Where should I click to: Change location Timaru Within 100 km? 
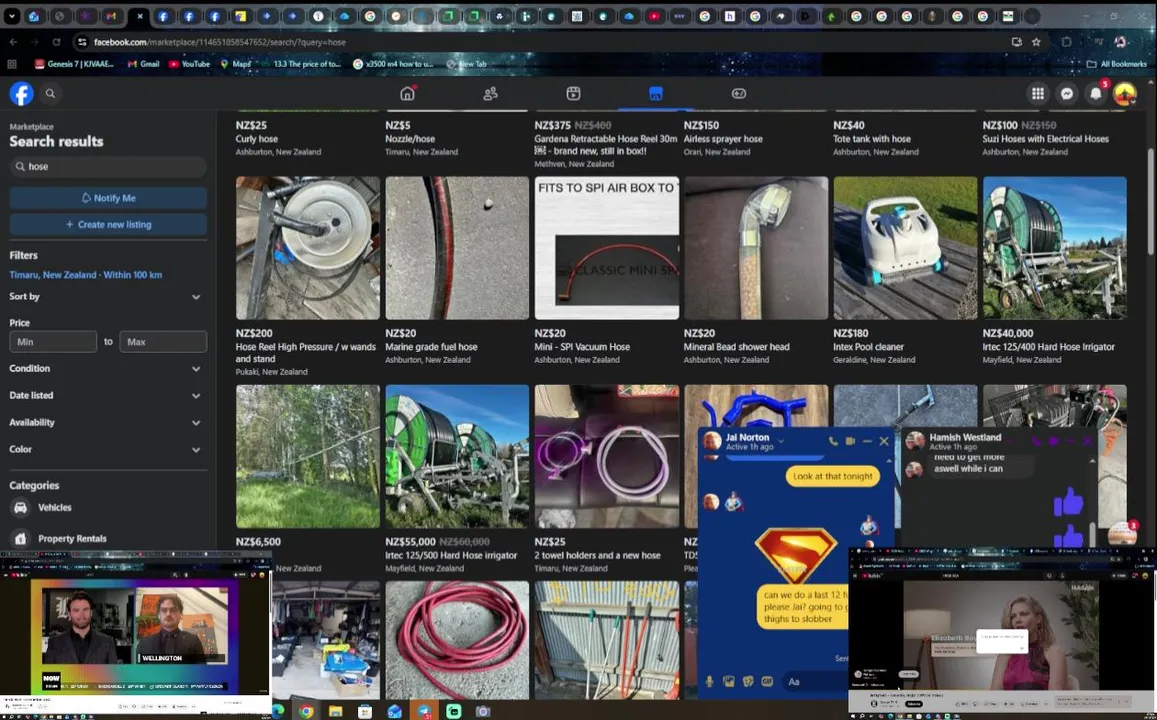pyautogui.click(x=86, y=274)
